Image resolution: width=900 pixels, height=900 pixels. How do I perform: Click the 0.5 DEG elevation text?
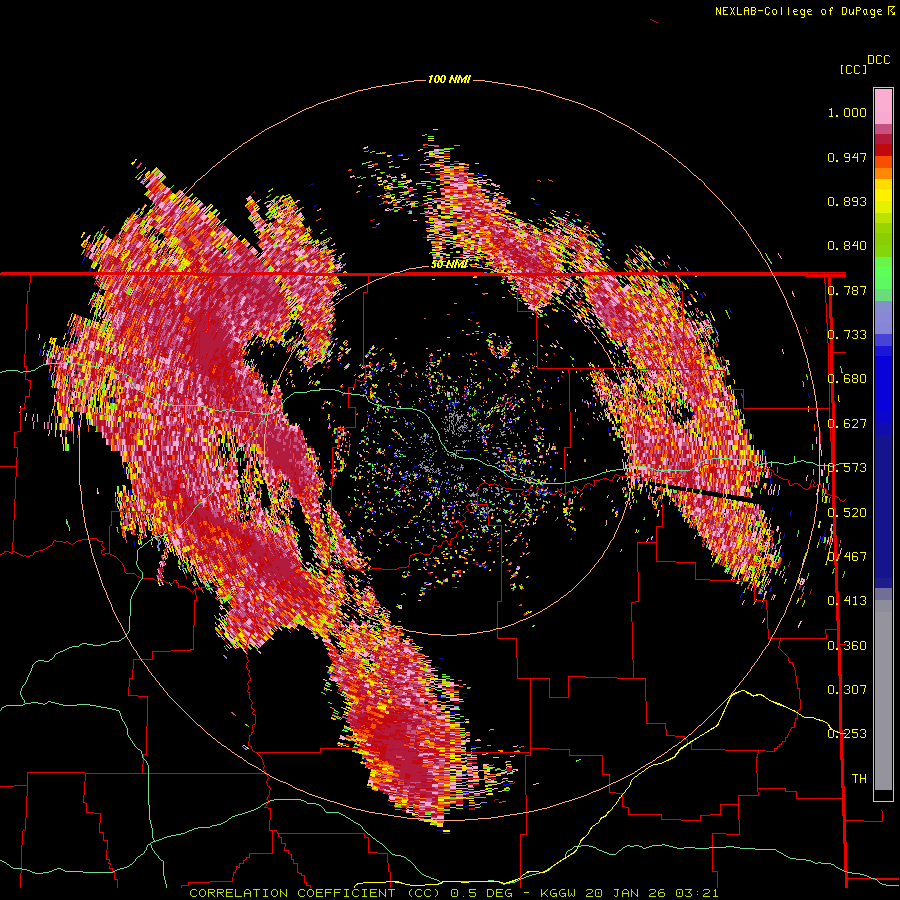coord(482,893)
